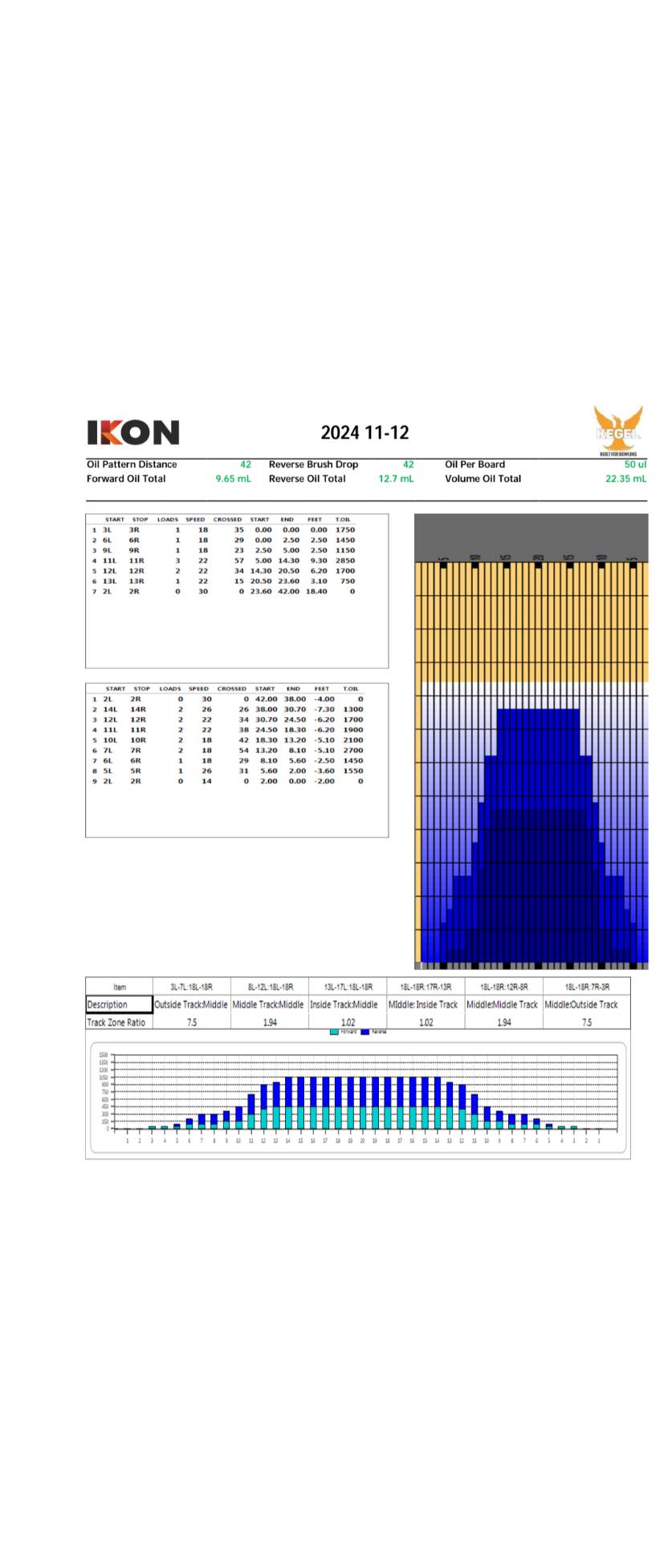Click the 13L-17L:18L-18R column header
This screenshot has width=672, height=1568.
pos(348,987)
